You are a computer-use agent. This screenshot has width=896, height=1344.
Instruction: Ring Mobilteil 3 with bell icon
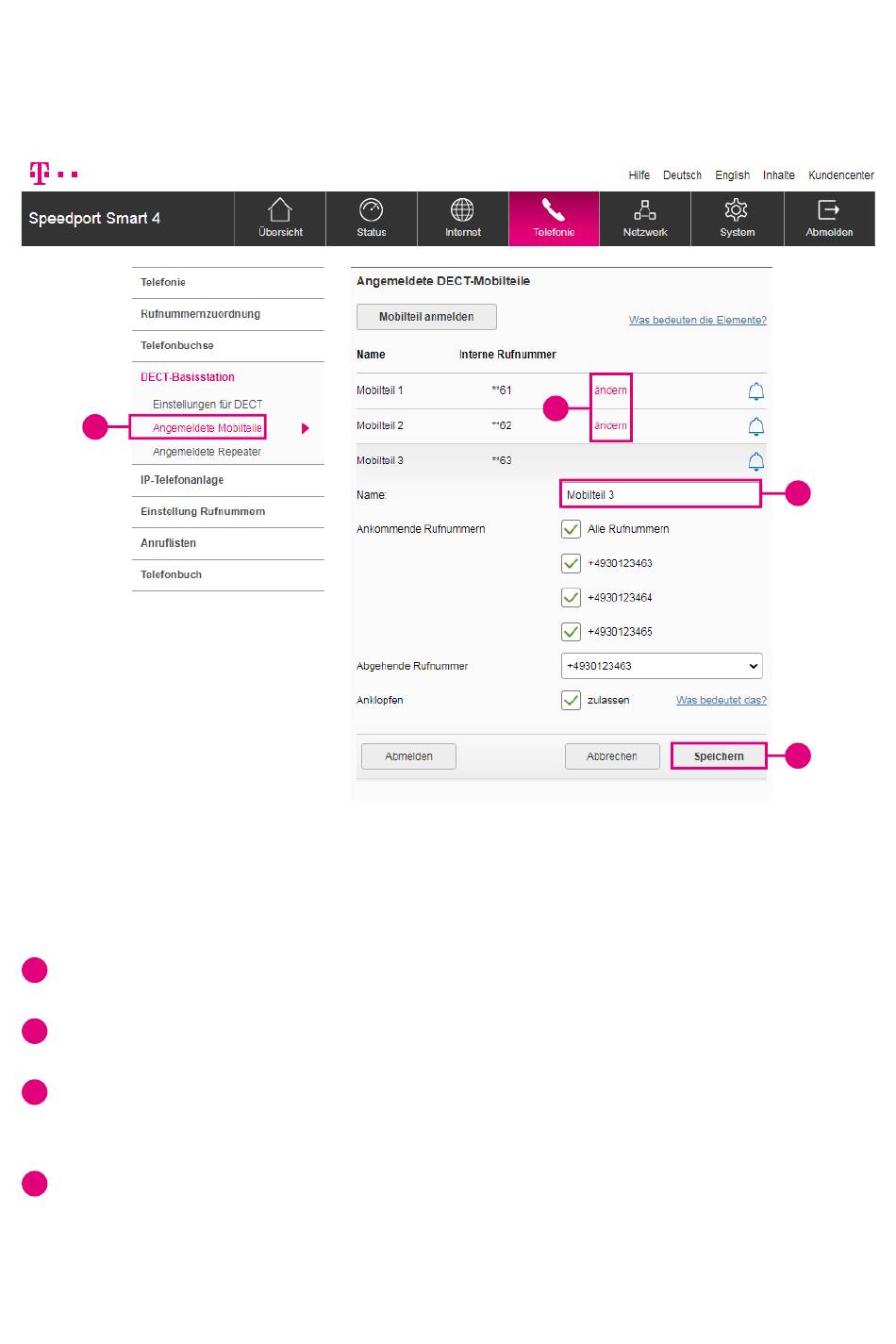point(756,461)
